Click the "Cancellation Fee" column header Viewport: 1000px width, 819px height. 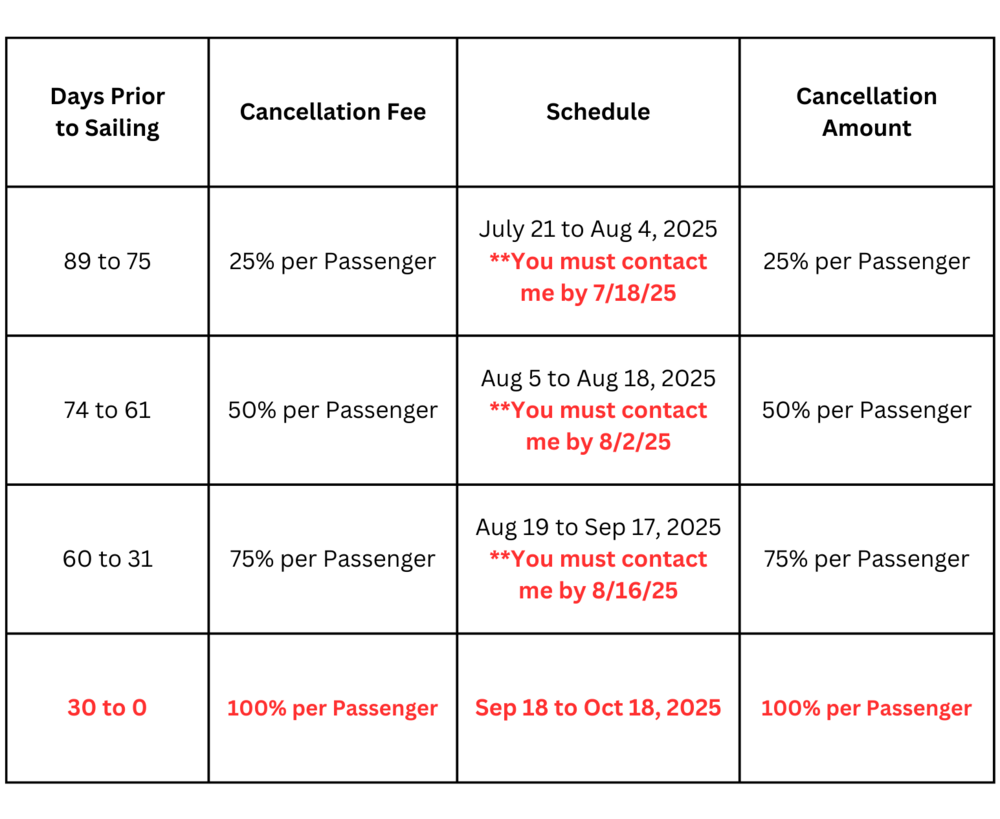[x=333, y=112]
